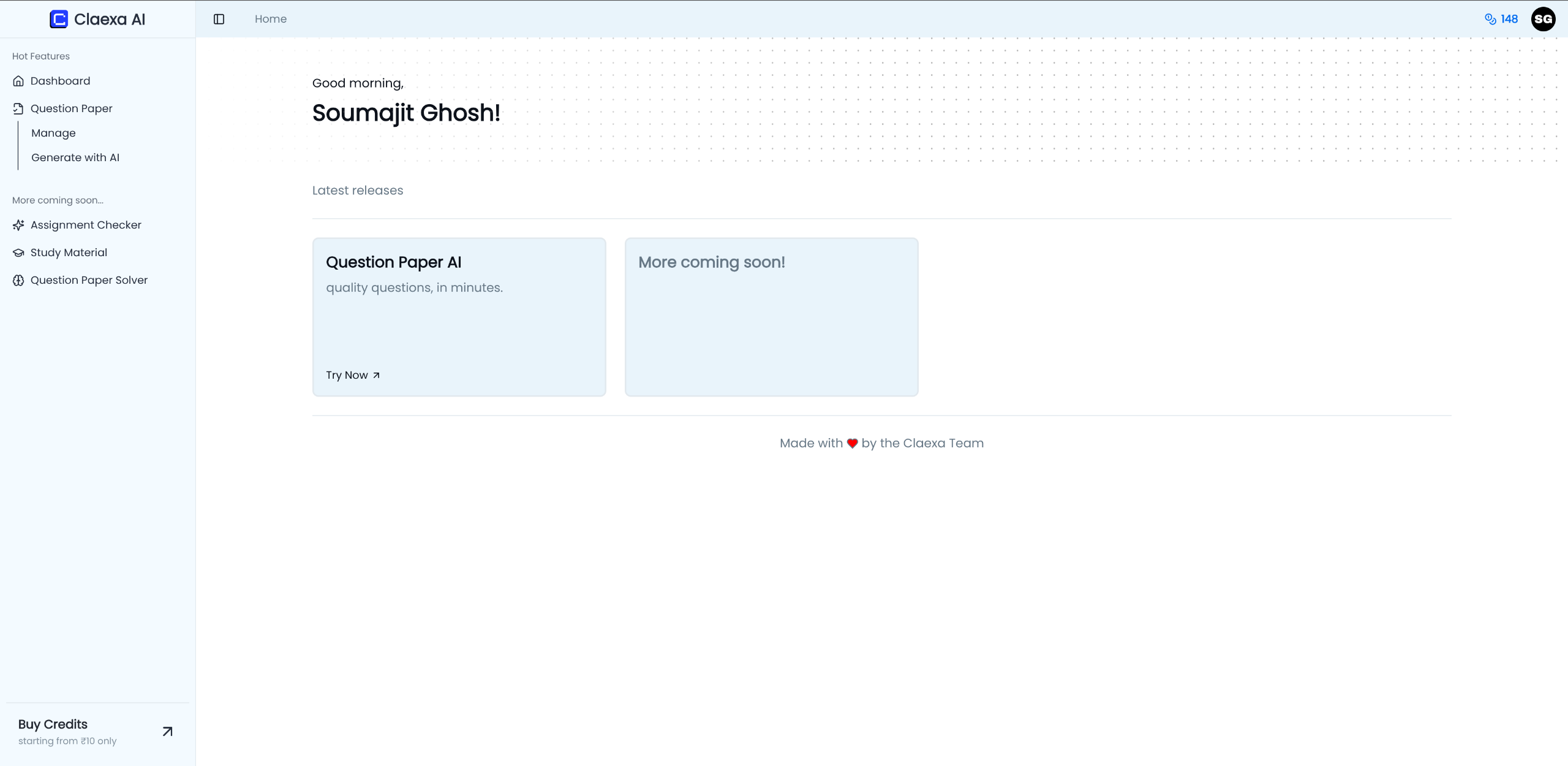The width and height of the screenshot is (1568, 766).
Task: Open the Manage submenu item
Action: [x=53, y=133]
